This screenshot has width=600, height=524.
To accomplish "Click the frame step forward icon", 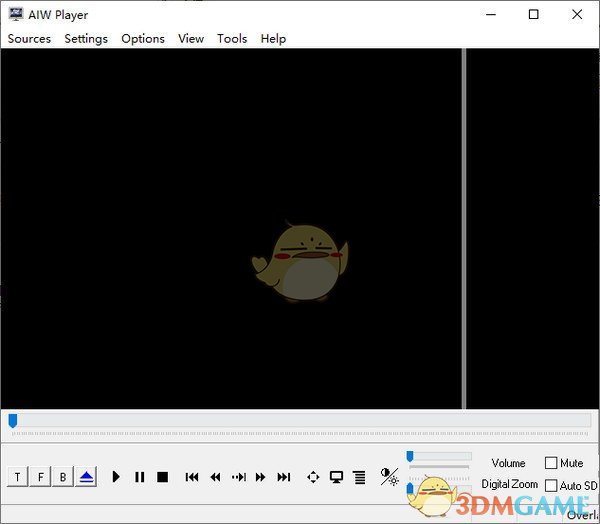I will coord(238,477).
